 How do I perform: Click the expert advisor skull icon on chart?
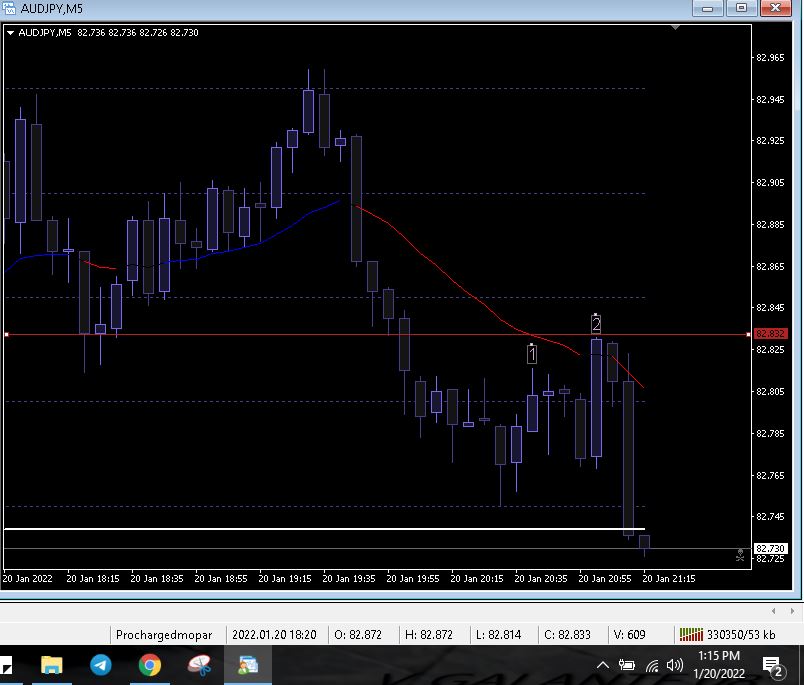740,553
